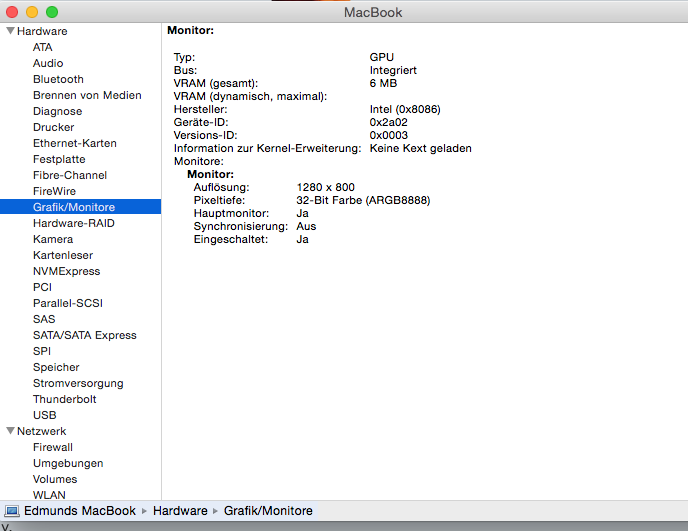
Task: Click the 6 MB VRAM value
Action: [383, 83]
